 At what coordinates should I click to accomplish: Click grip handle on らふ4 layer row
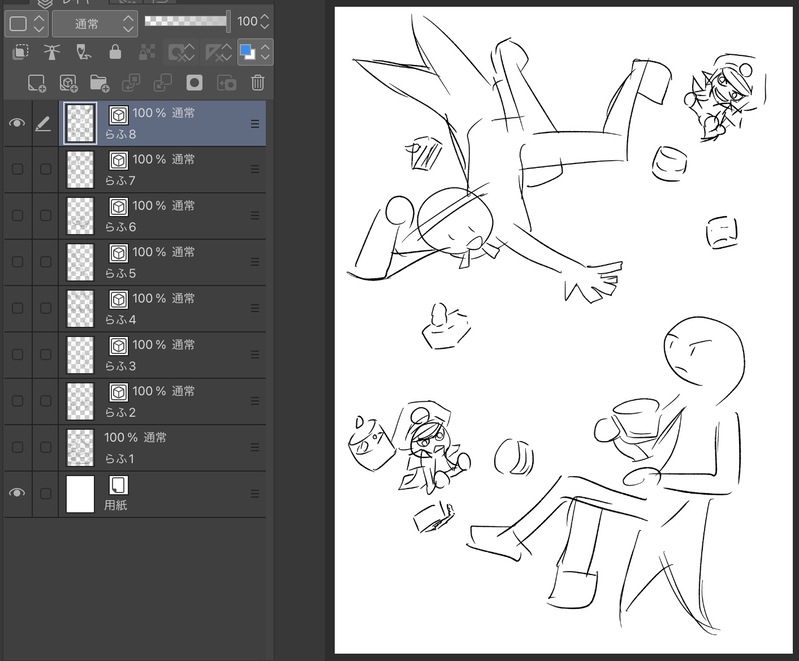pyautogui.click(x=255, y=308)
